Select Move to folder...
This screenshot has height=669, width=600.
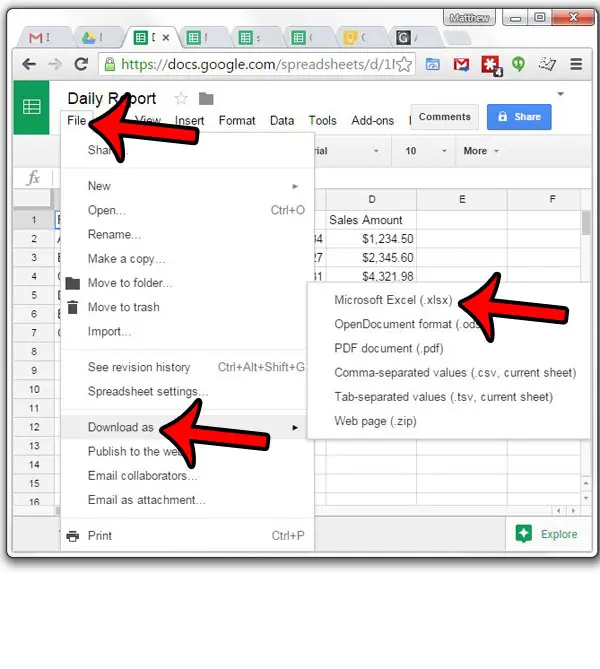coord(188,283)
